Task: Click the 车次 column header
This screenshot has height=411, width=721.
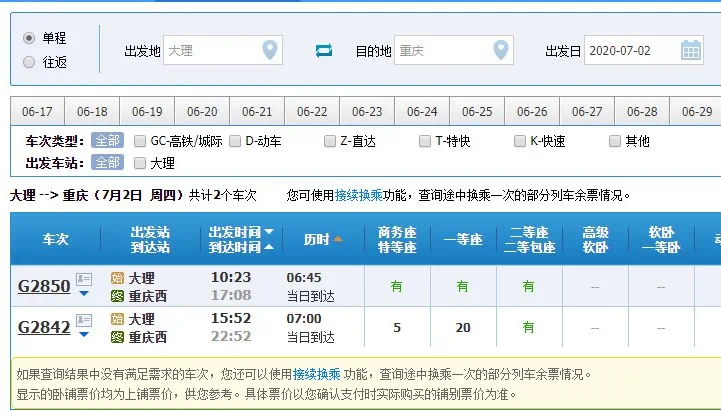Action: [56, 239]
